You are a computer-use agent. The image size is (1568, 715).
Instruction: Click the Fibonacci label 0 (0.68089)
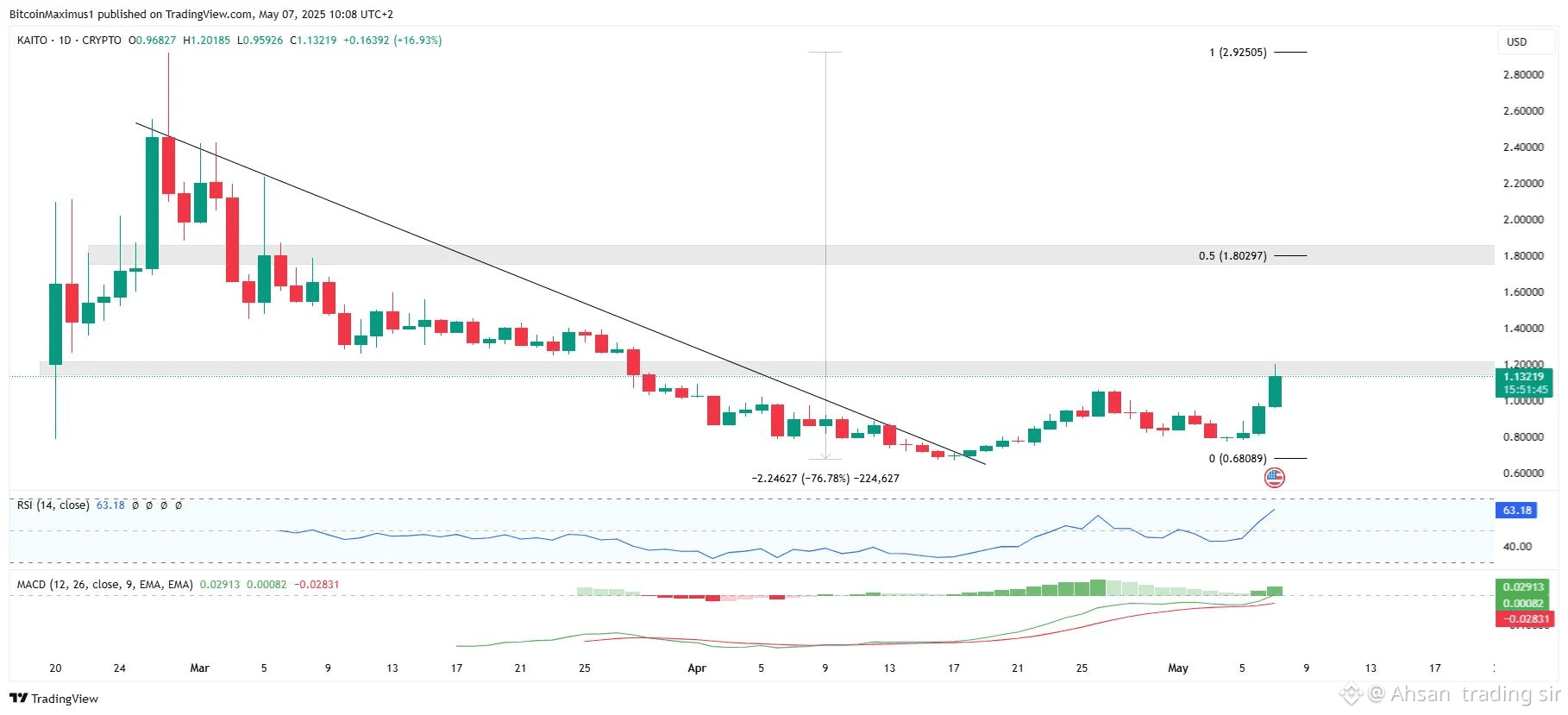pyautogui.click(x=1238, y=459)
